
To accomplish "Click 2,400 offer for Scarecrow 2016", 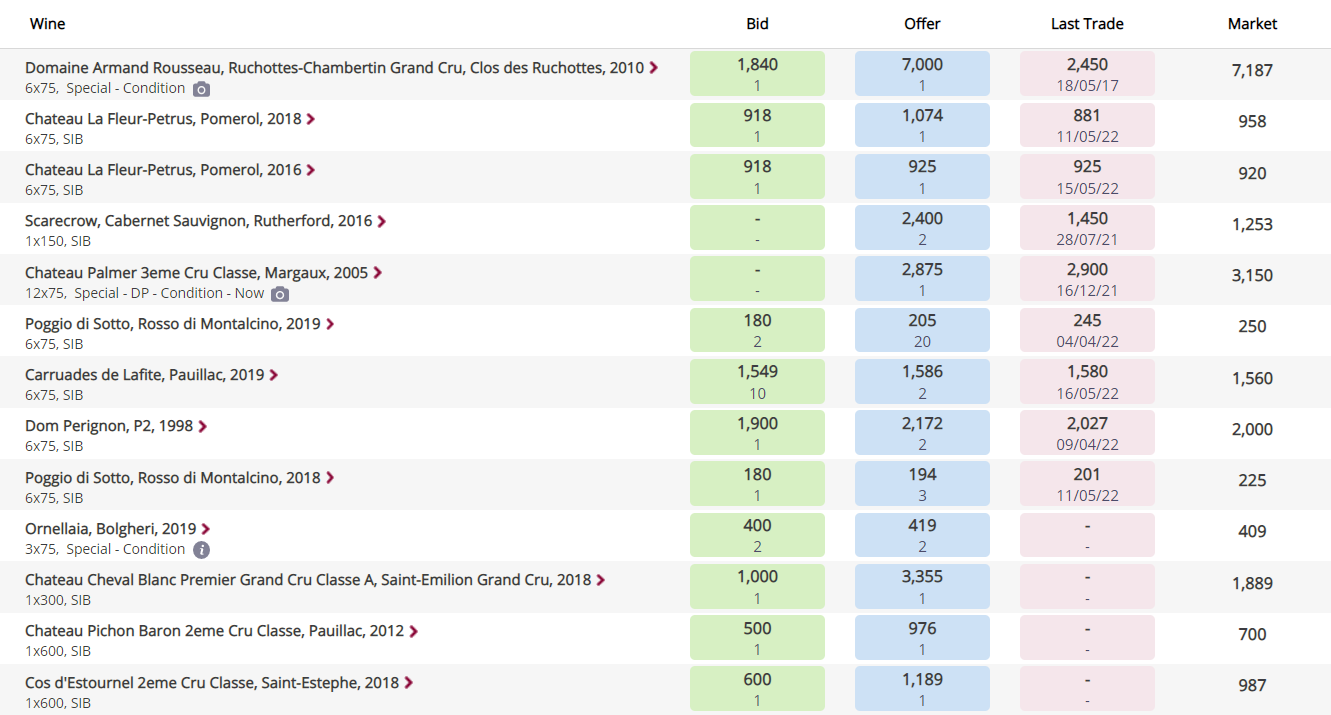I will (x=922, y=228).
